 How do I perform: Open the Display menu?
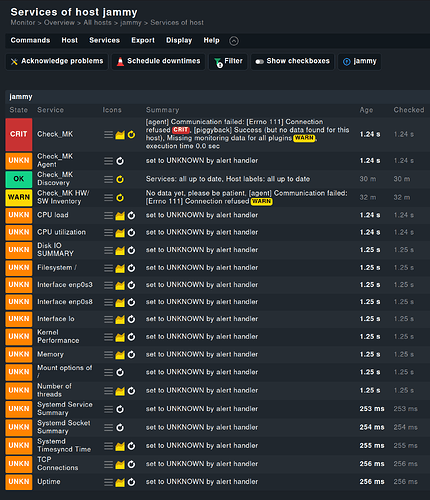[179, 40]
